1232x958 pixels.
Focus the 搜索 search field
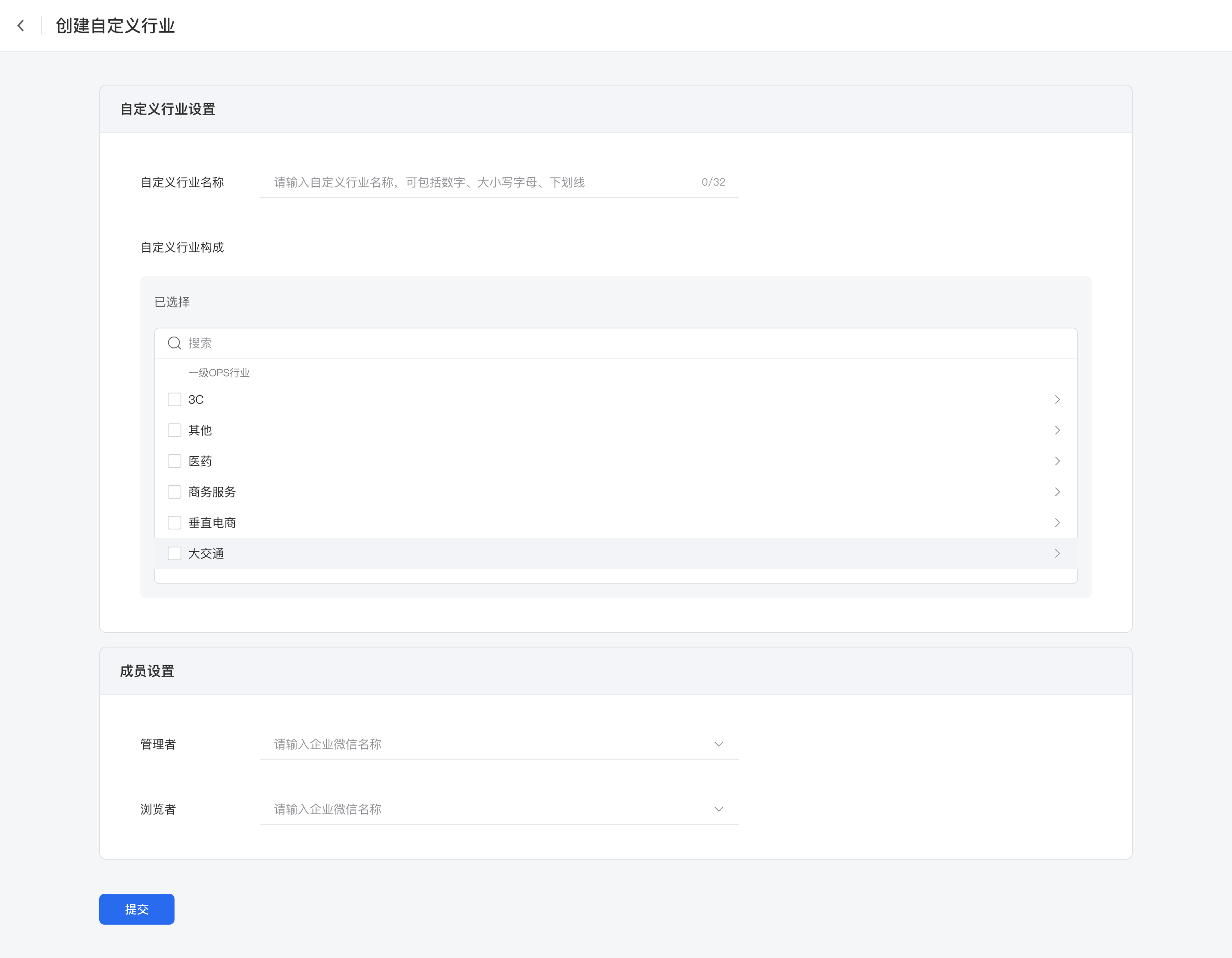(x=616, y=343)
